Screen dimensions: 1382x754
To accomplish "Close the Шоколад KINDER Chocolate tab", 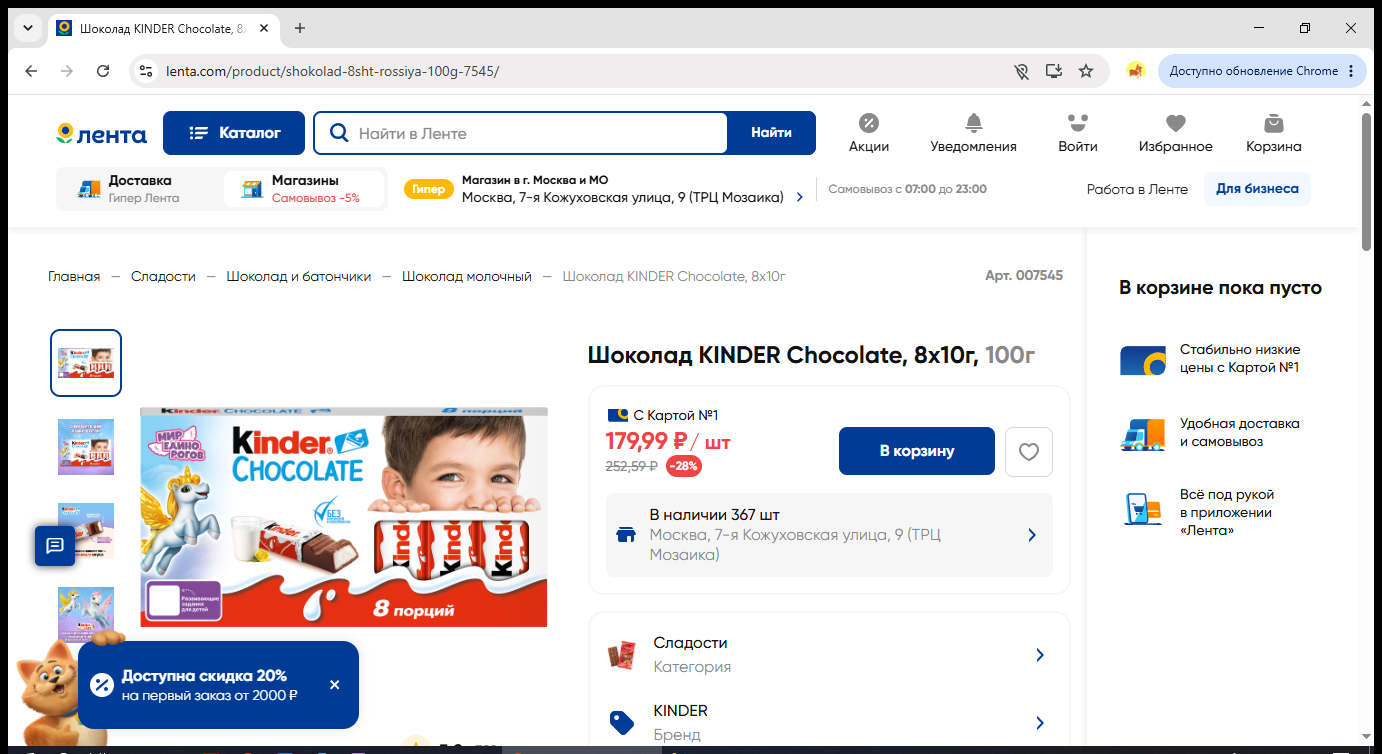I will (264, 28).
